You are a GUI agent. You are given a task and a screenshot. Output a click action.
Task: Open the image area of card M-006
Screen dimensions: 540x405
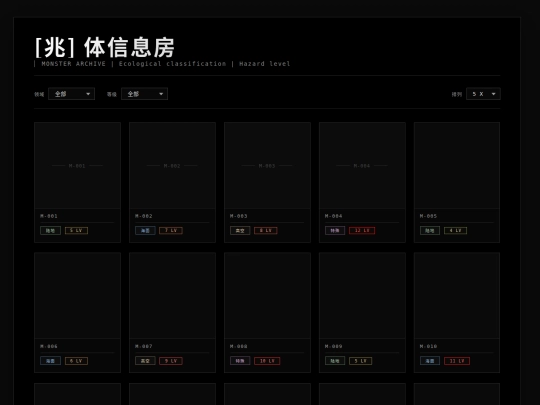(x=77, y=295)
